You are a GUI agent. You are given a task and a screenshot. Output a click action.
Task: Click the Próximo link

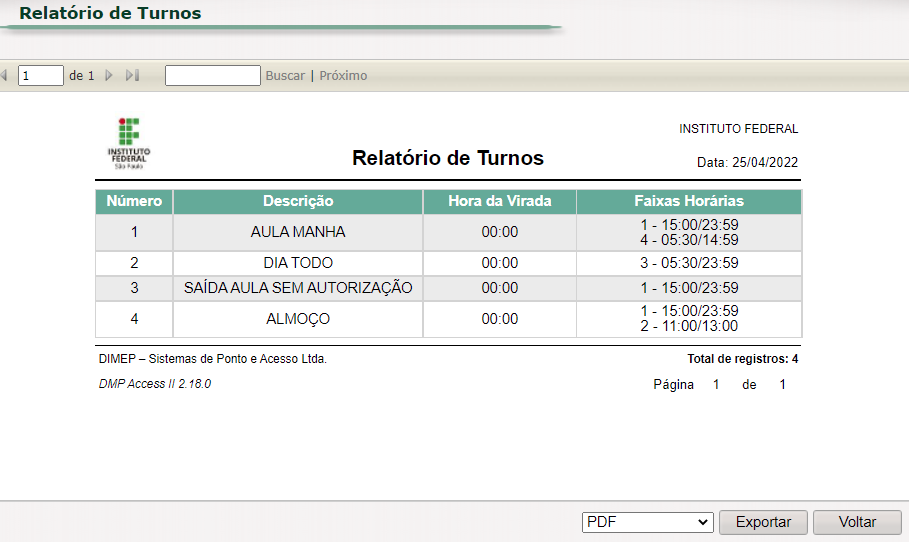(343, 75)
